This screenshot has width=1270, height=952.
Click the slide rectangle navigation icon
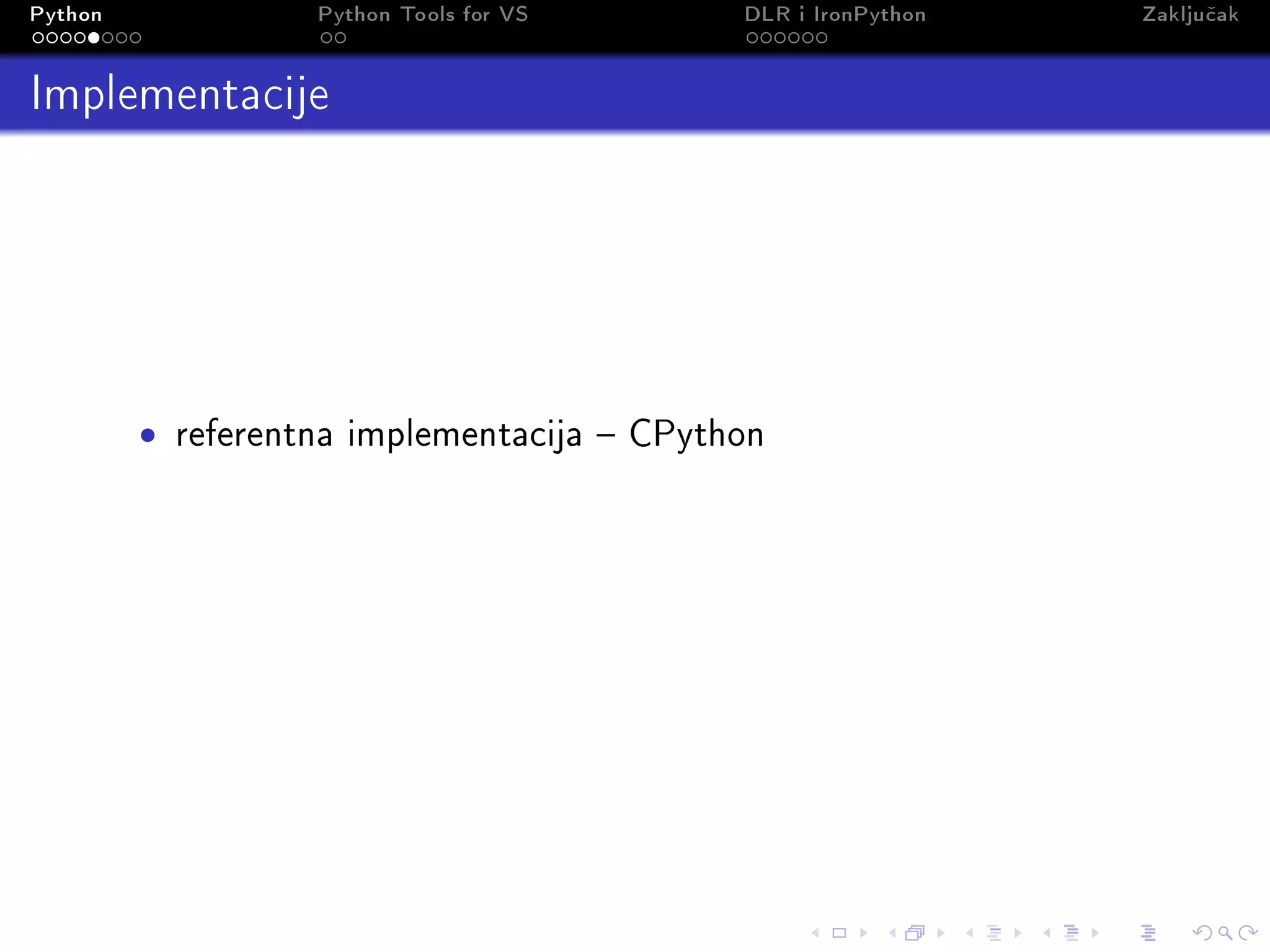(x=839, y=933)
